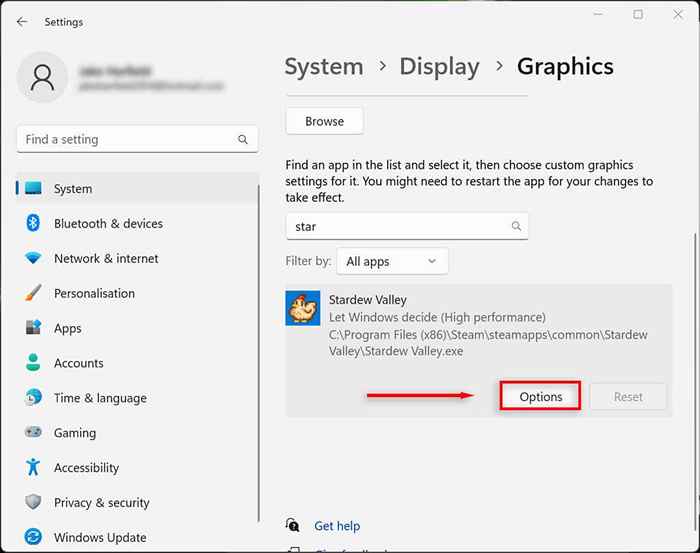Click the back arrow in Settings
This screenshot has height=553, width=700.
22,21
